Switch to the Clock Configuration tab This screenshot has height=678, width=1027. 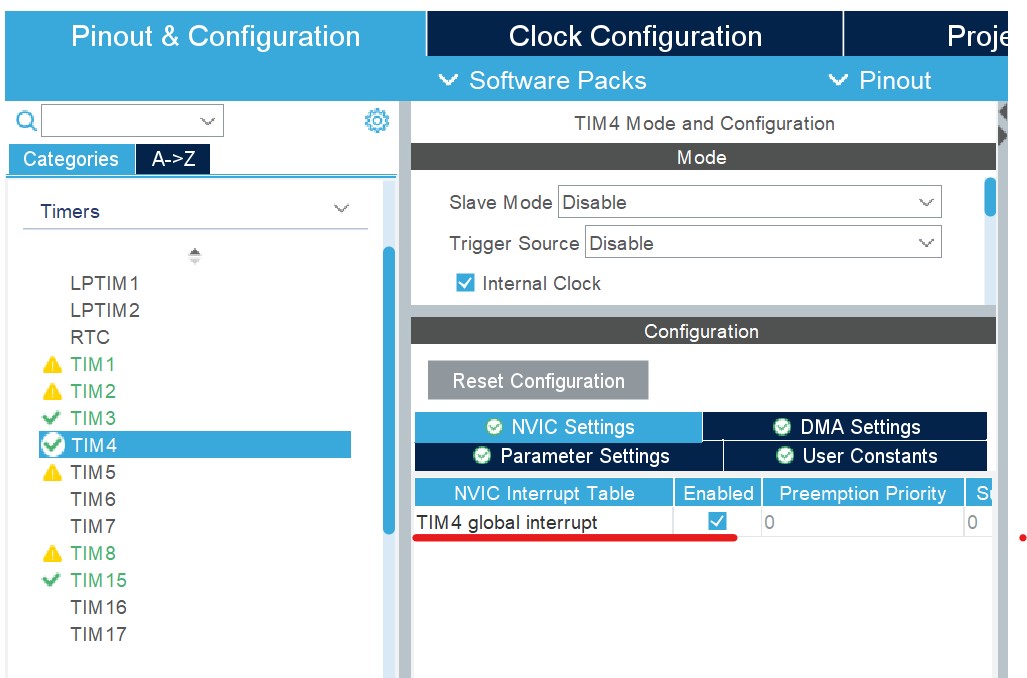click(635, 35)
